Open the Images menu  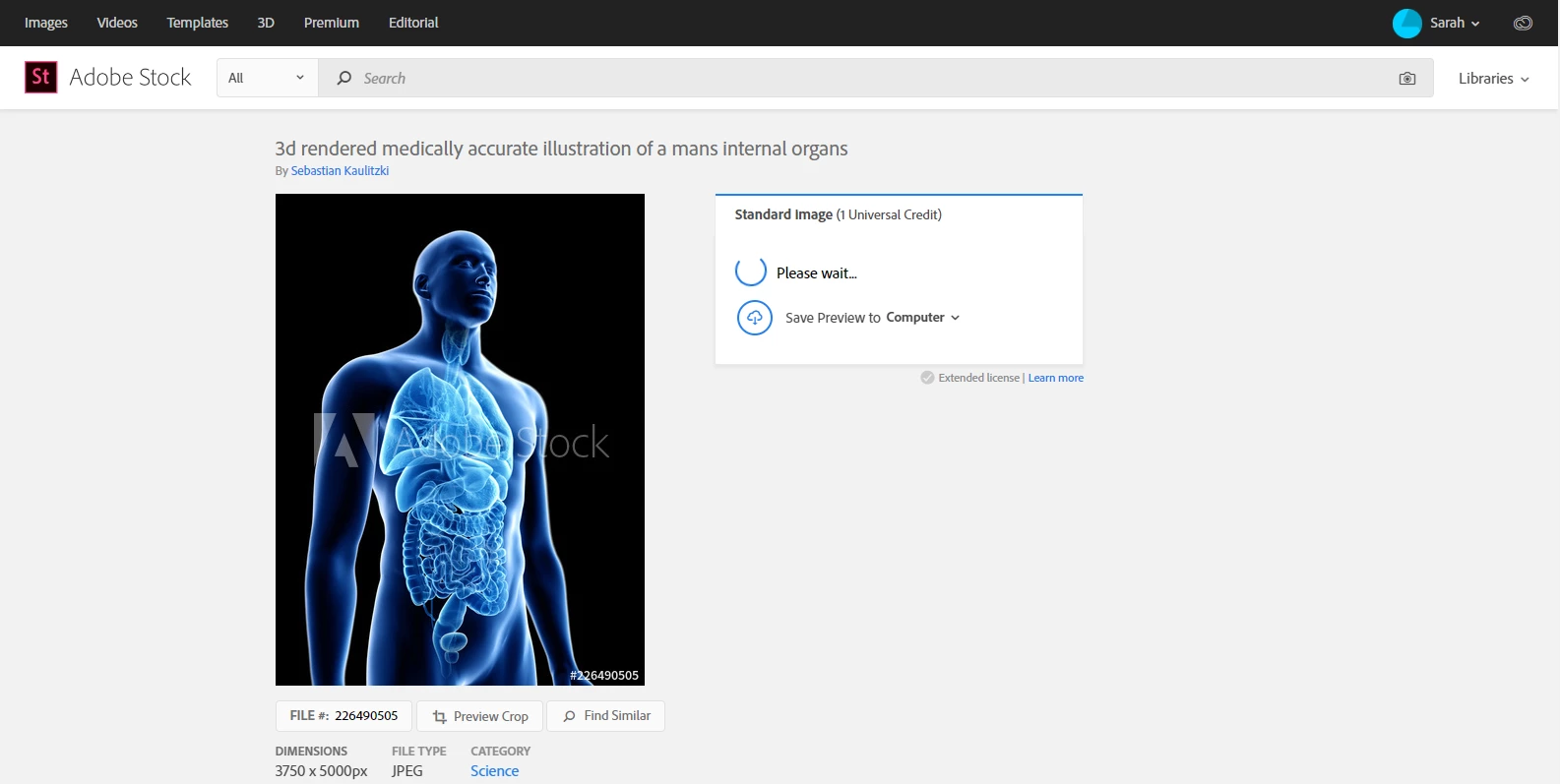click(x=46, y=23)
